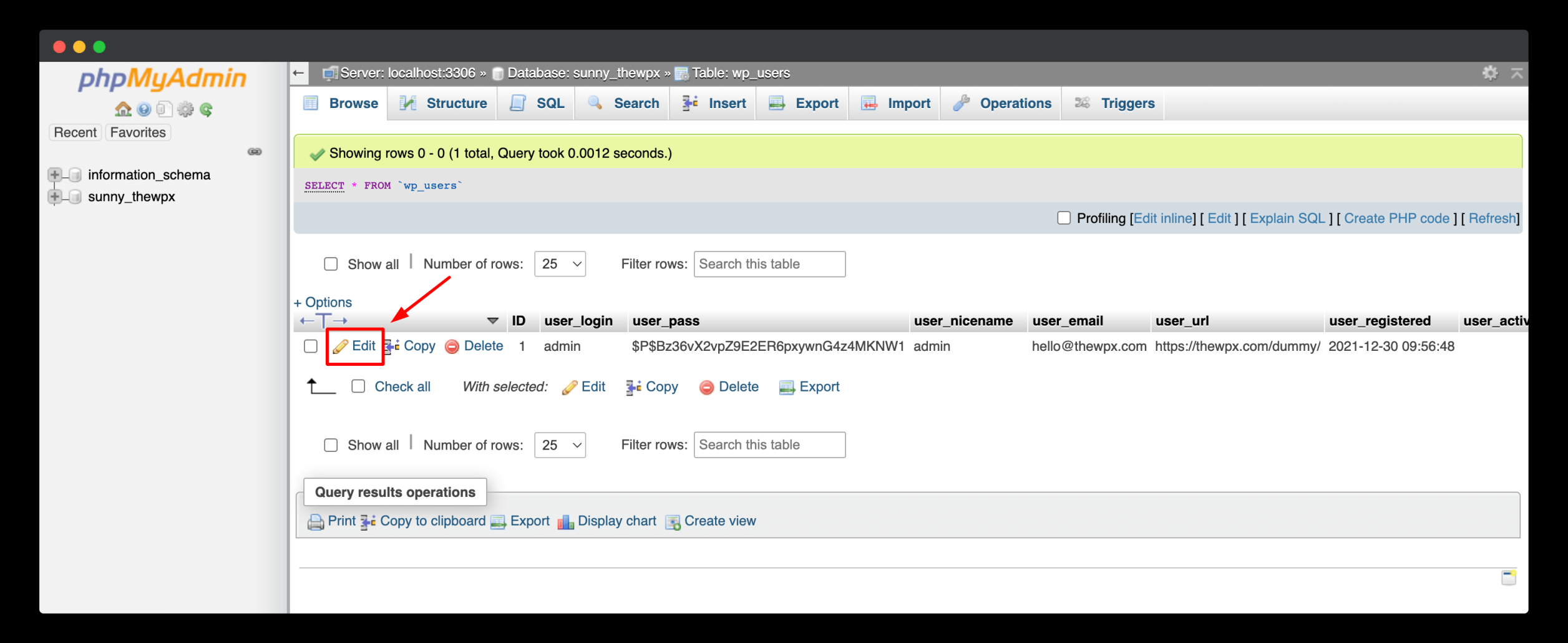Viewport: 1568px width, 643px height.
Task: Click the link-with-main-panel chain icon
Action: tap(255, 152)
